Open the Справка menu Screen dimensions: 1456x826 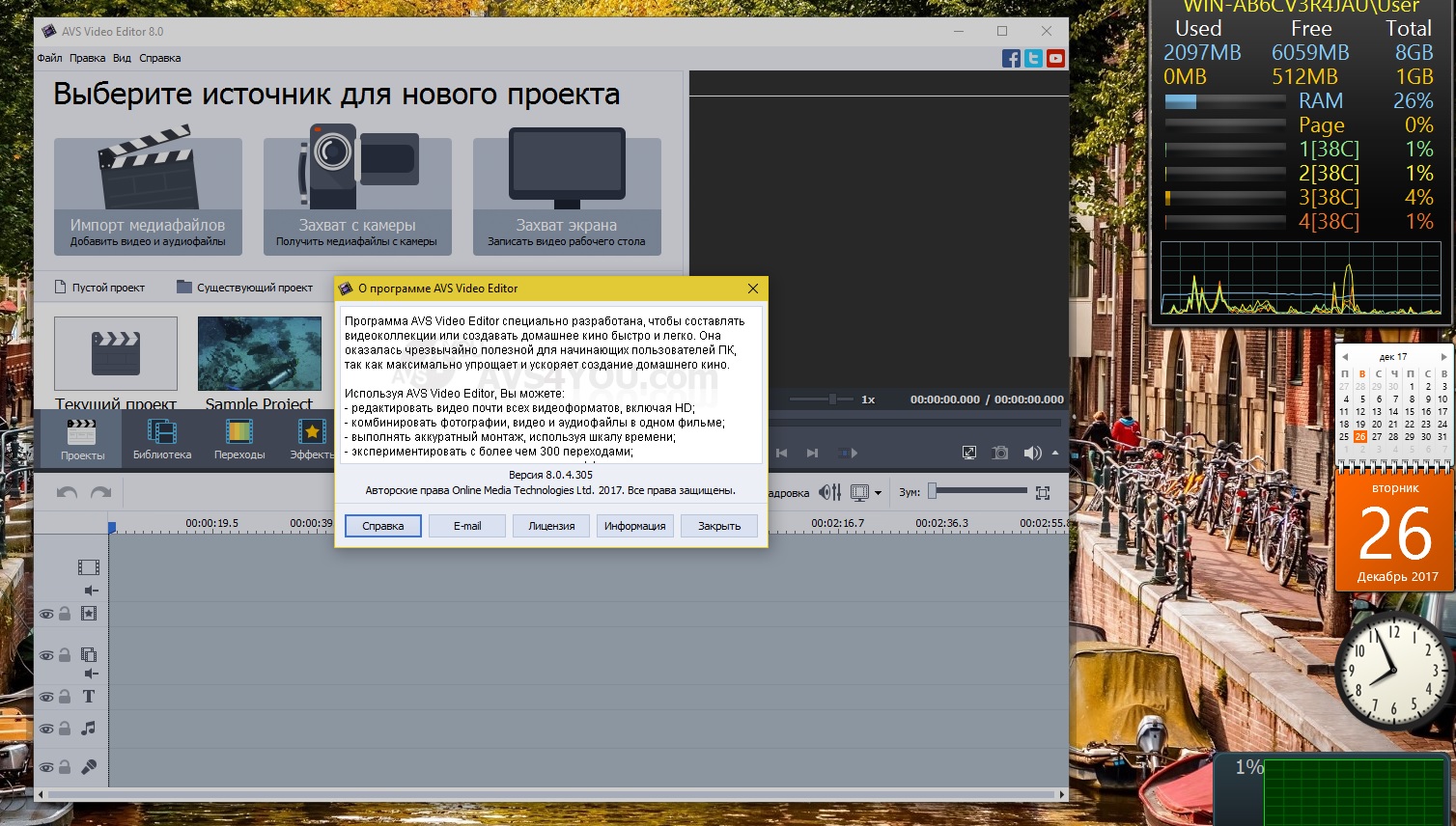click(x=159, y=58)
